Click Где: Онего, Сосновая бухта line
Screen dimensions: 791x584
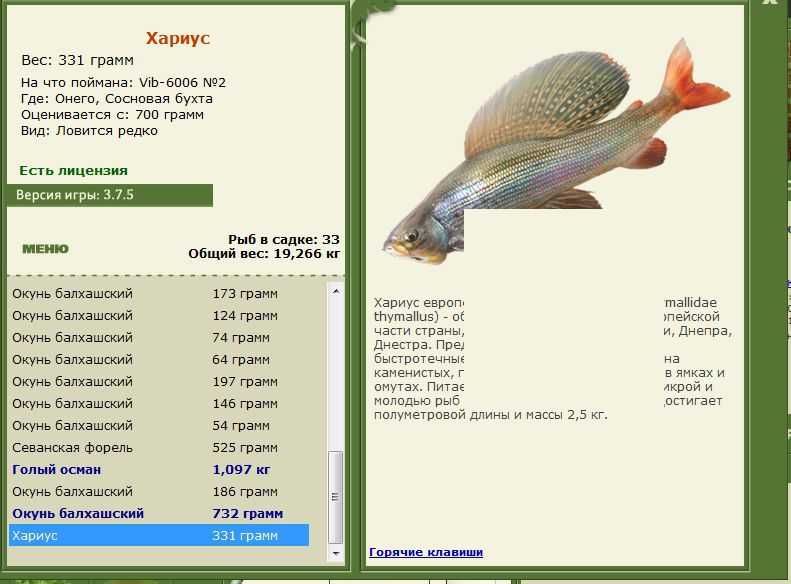(x=117, y=99)
